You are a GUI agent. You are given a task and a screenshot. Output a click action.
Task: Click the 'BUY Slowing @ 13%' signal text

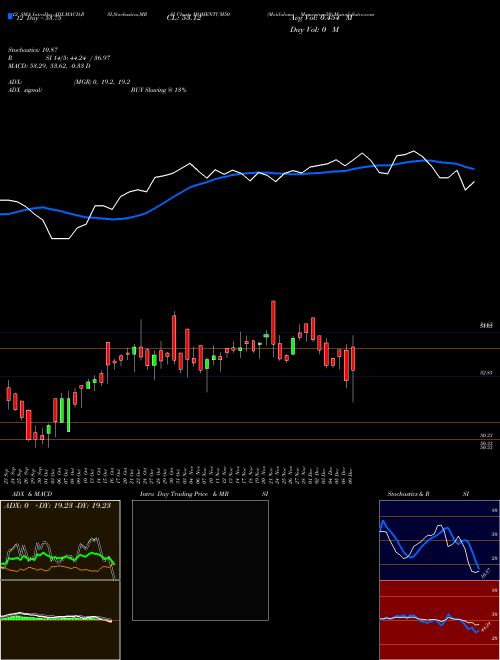pos(159,90)
